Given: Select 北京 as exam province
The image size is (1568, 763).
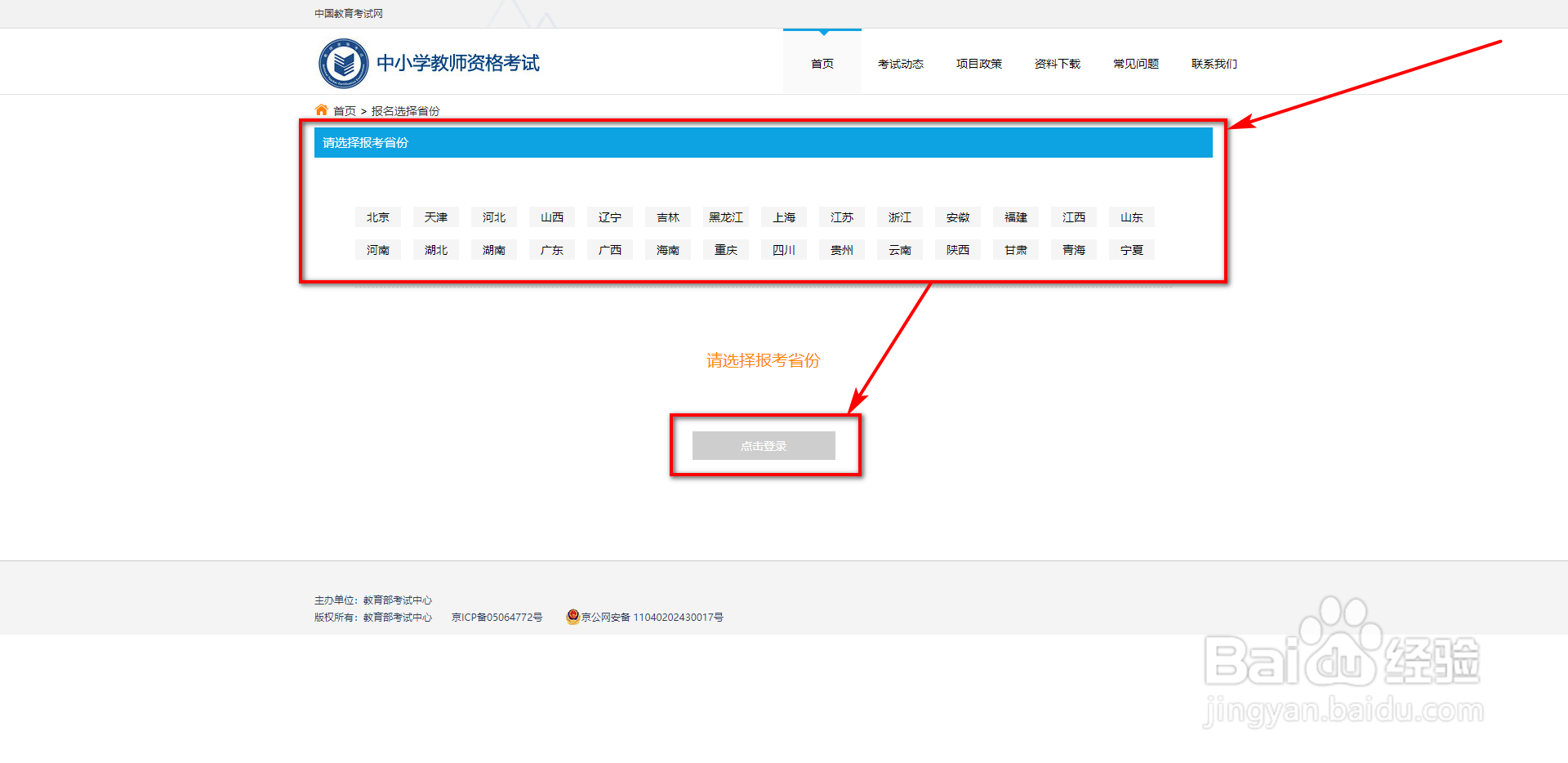Looking at the screenshot, I should [x=377, y=216].
